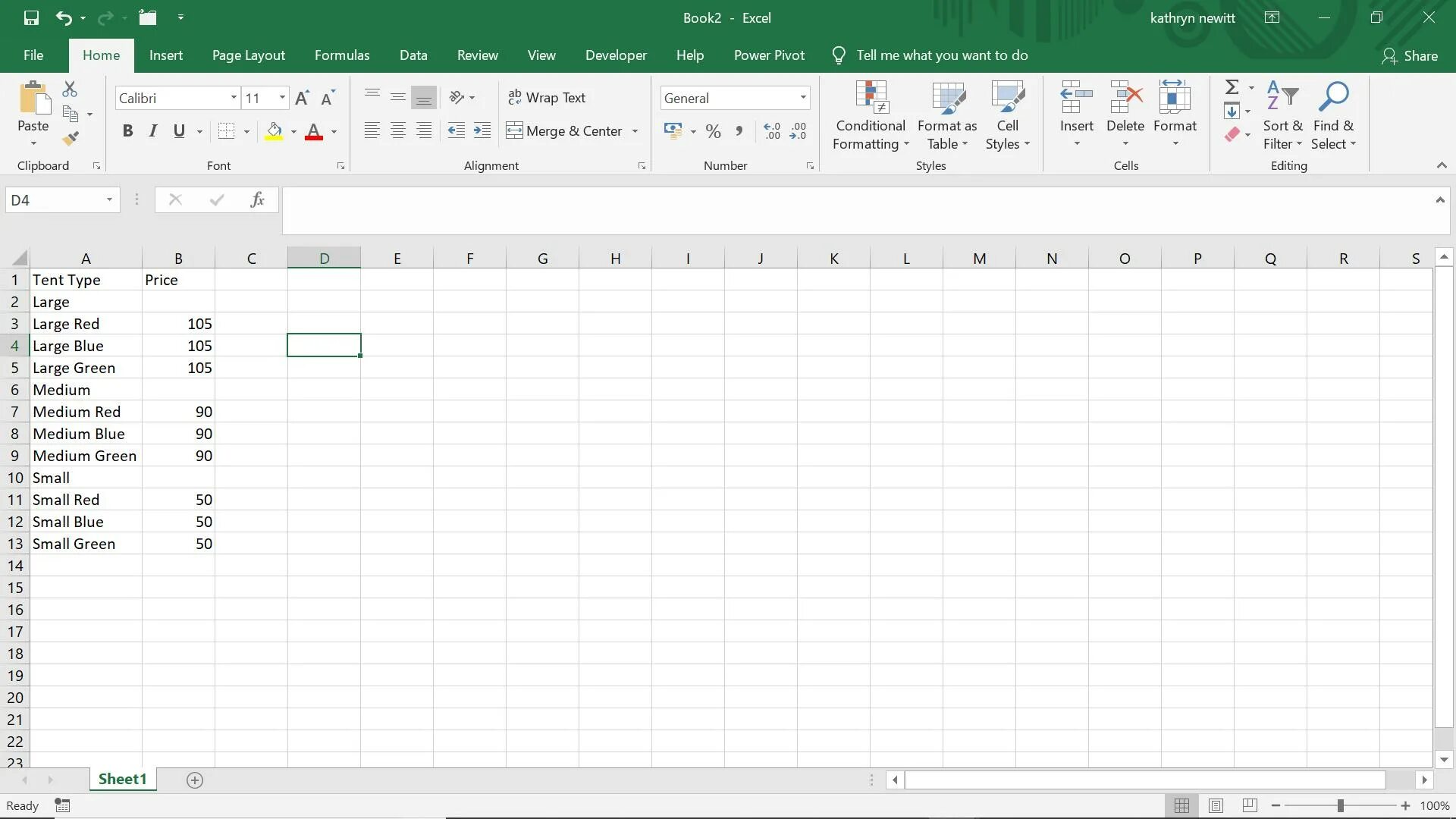Screen dimensions: 1456x819
Task: Open the font name dropdown
Action: point(234,98)
